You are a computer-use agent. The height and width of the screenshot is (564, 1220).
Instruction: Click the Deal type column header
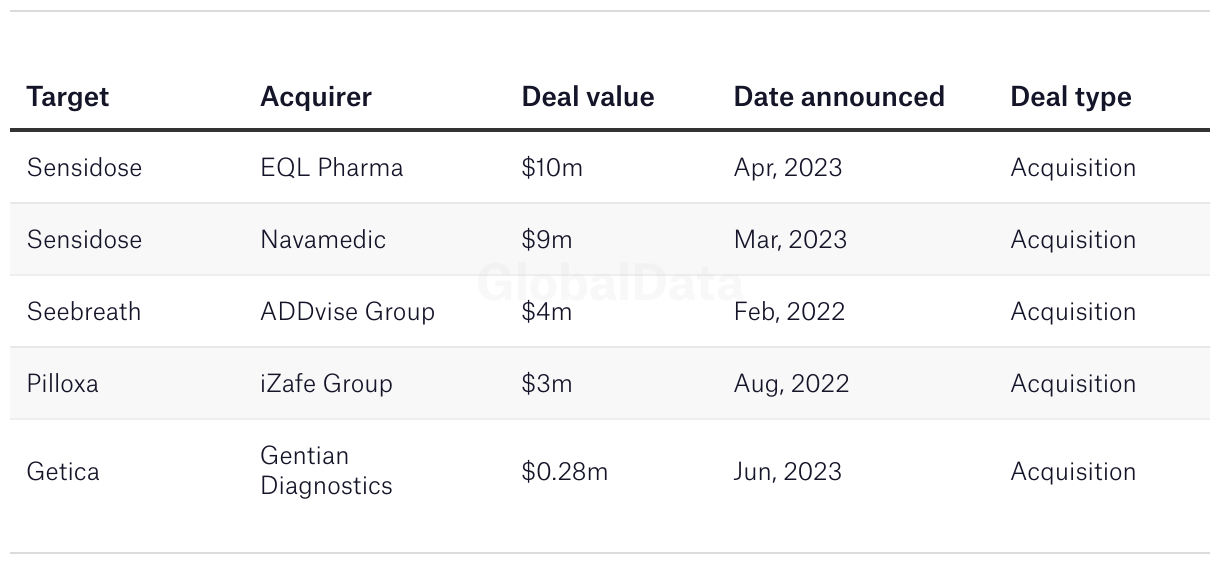point(1070,97)
